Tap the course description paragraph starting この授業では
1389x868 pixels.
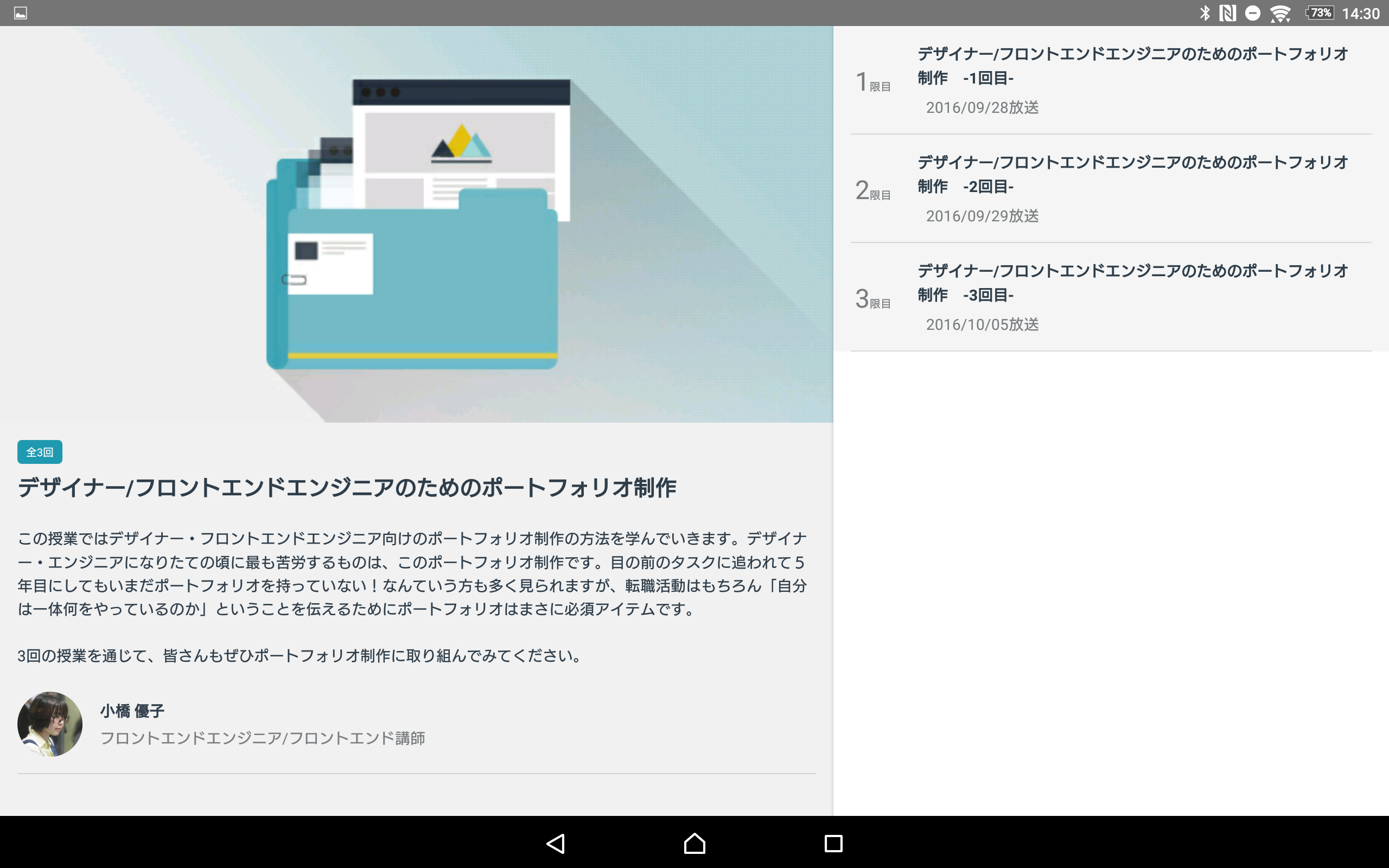pyautogui.click(x=412, y=573)
